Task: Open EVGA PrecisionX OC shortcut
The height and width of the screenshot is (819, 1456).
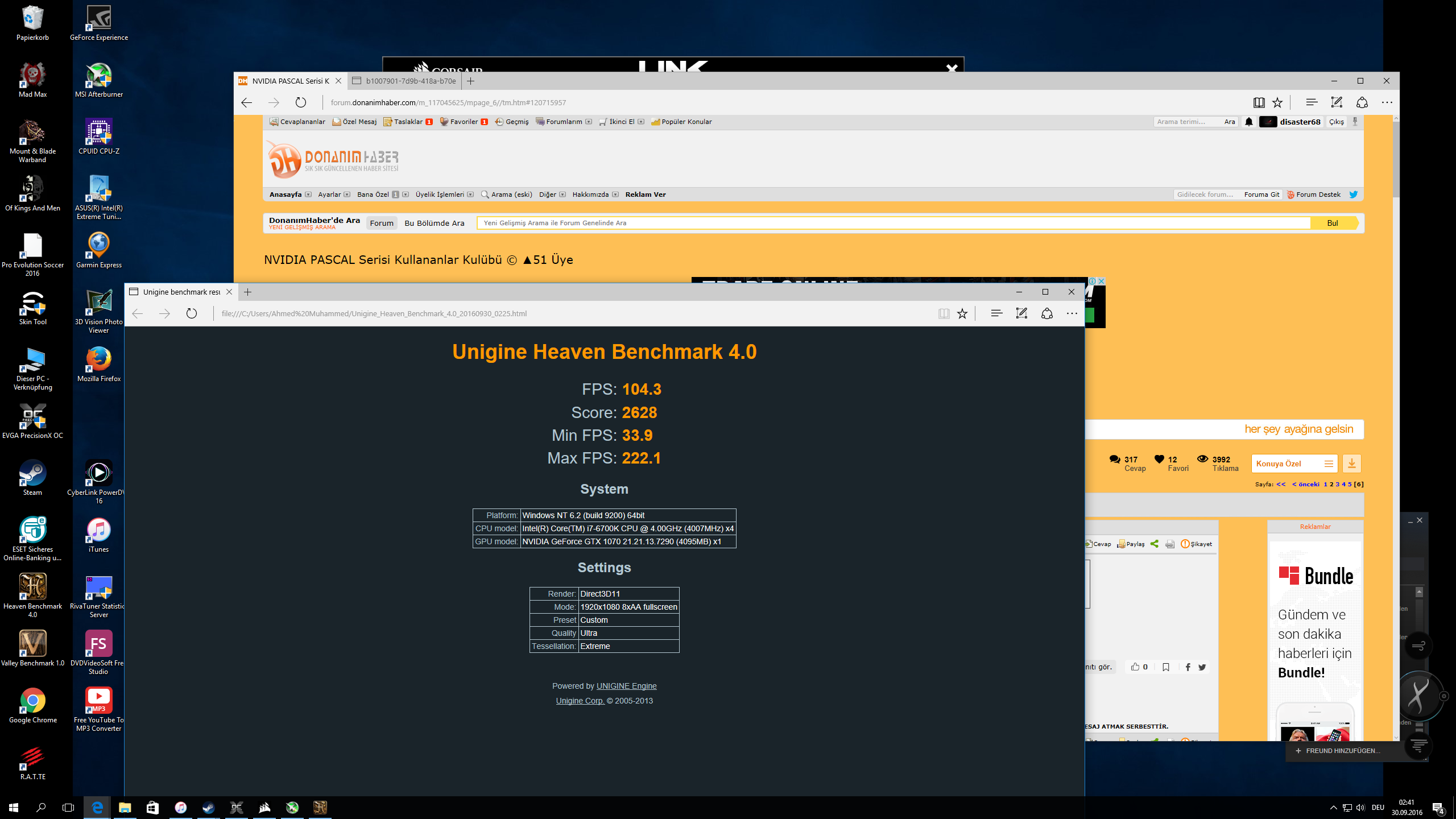Action: point(32,421)
